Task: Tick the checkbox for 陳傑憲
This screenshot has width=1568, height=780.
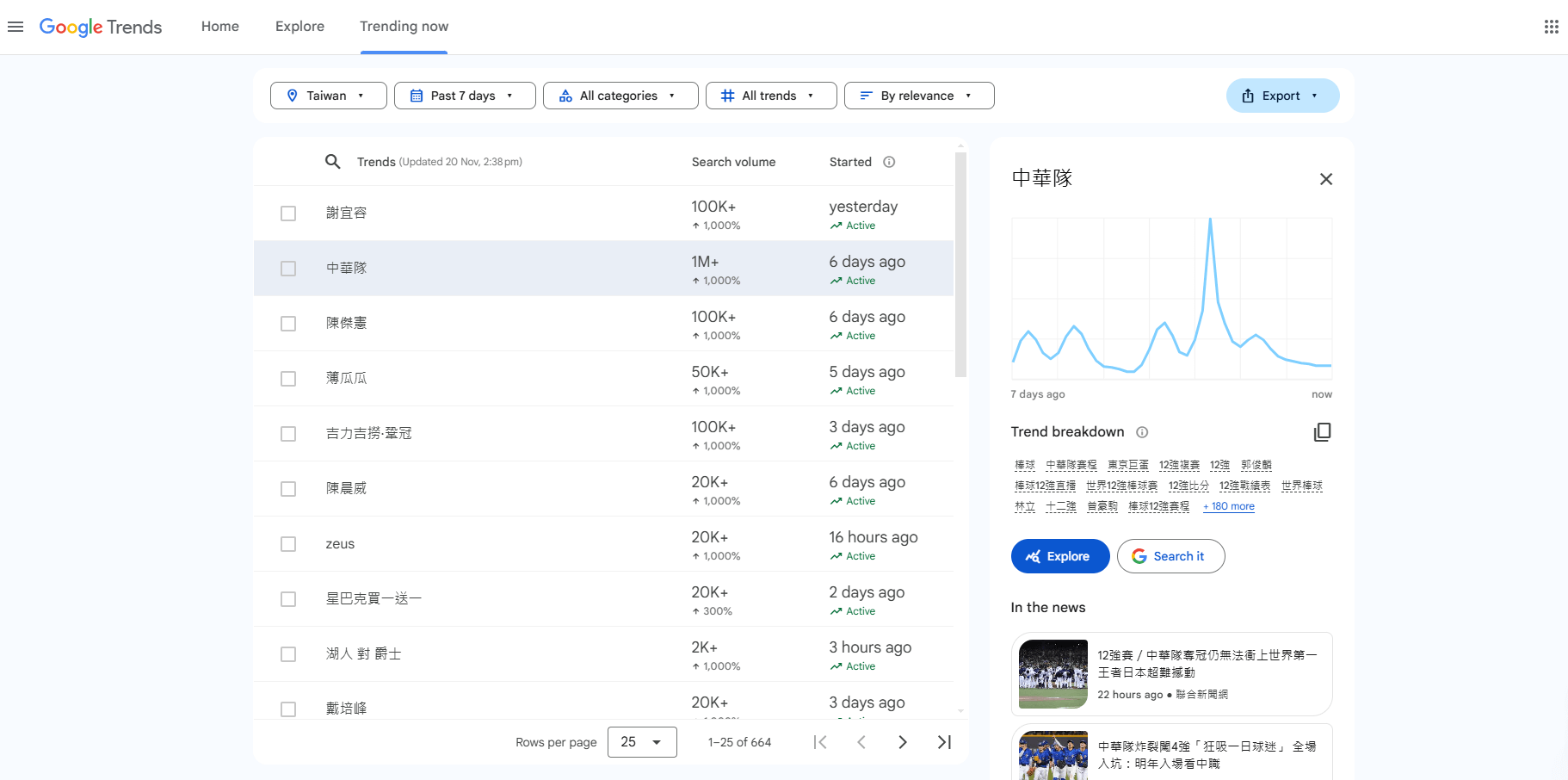Action: (288, 324)
